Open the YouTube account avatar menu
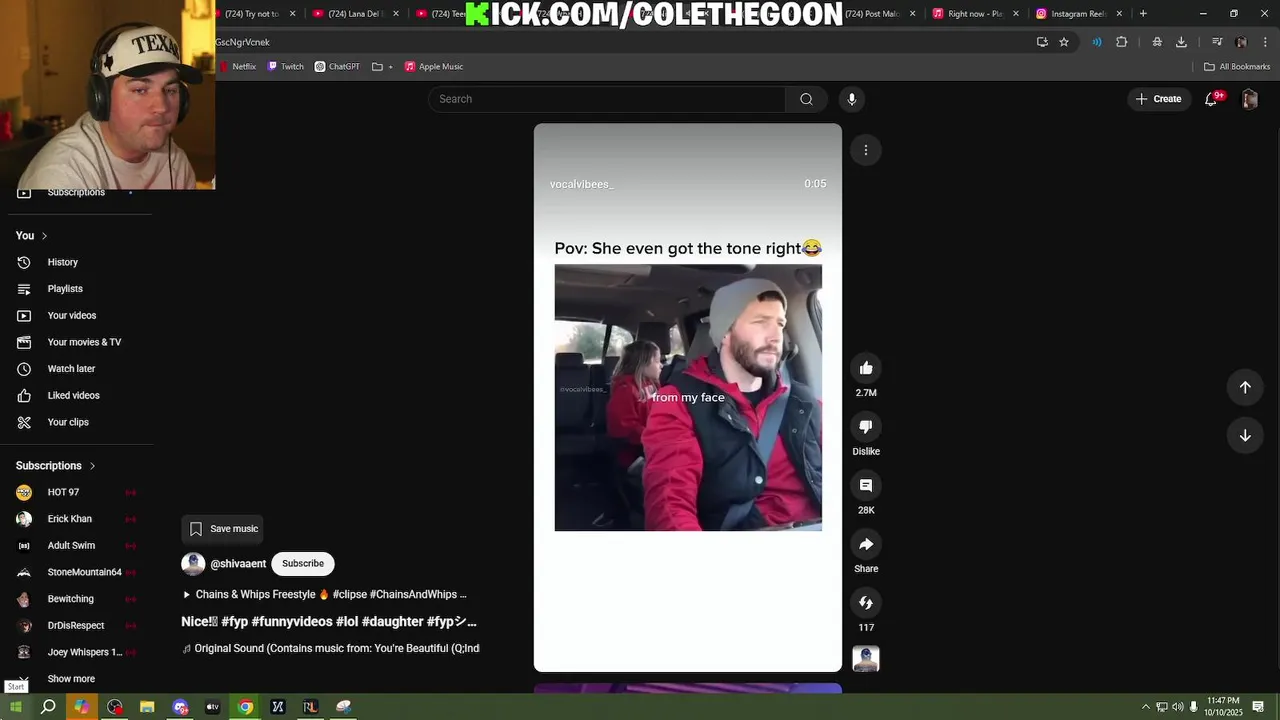The image size is (1280, 720). (x=1249, y=99)
